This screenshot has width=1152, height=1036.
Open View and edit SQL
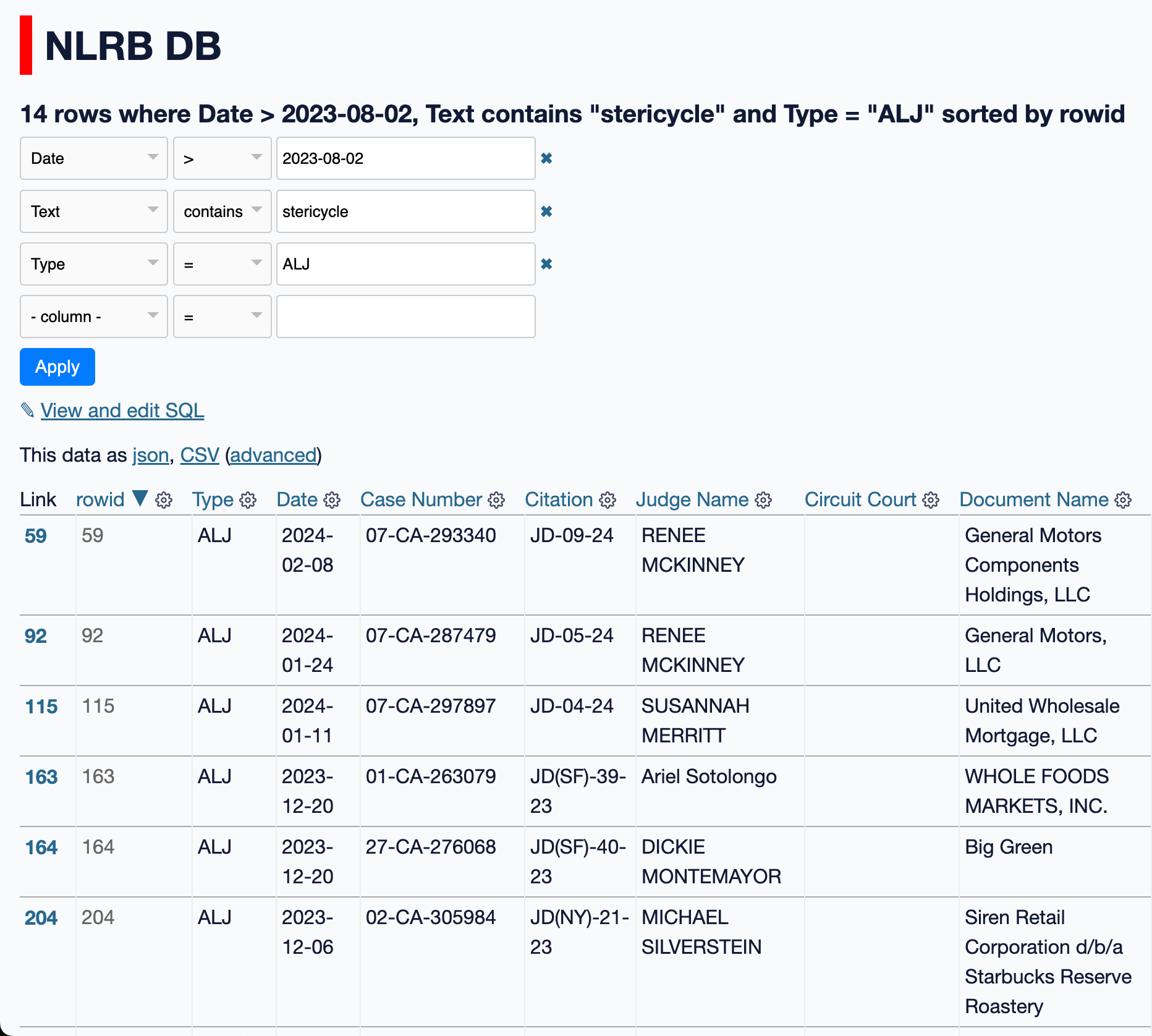(x=122, y=410)
